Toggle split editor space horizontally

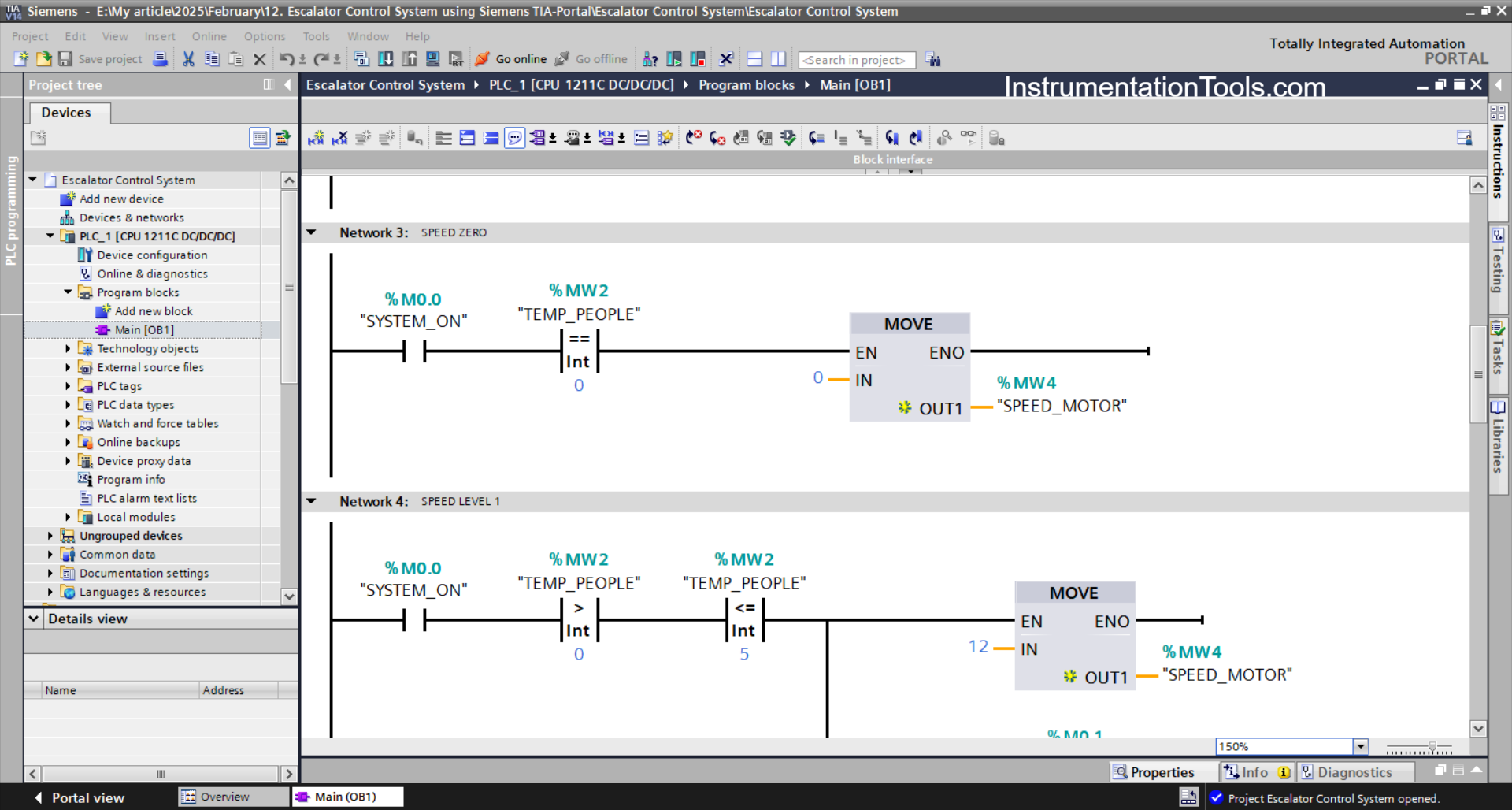pos(754,59)
